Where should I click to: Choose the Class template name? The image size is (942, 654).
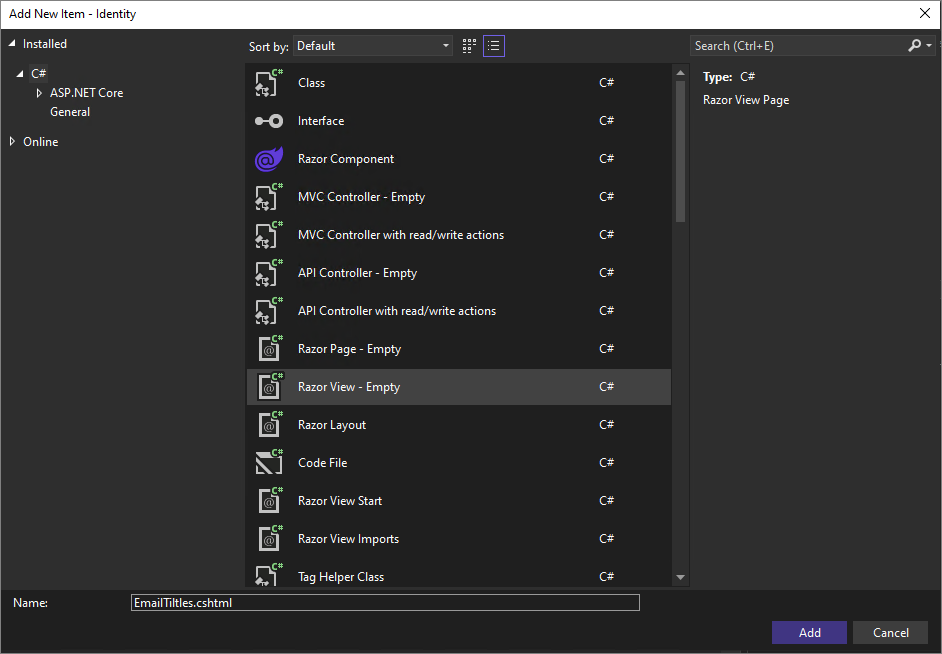tap(311, 83)
